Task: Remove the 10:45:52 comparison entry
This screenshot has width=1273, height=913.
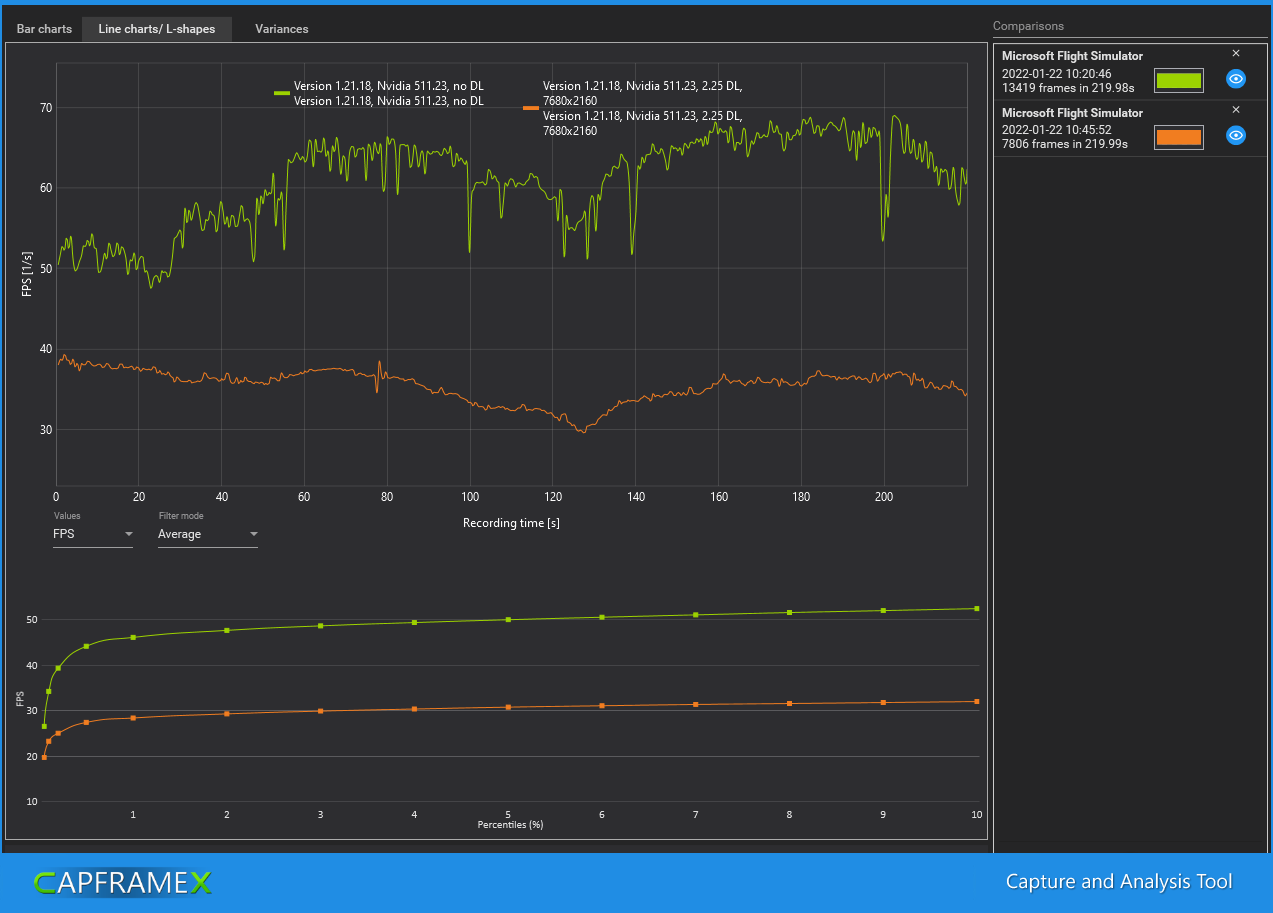Action: tap(1236, 109)
